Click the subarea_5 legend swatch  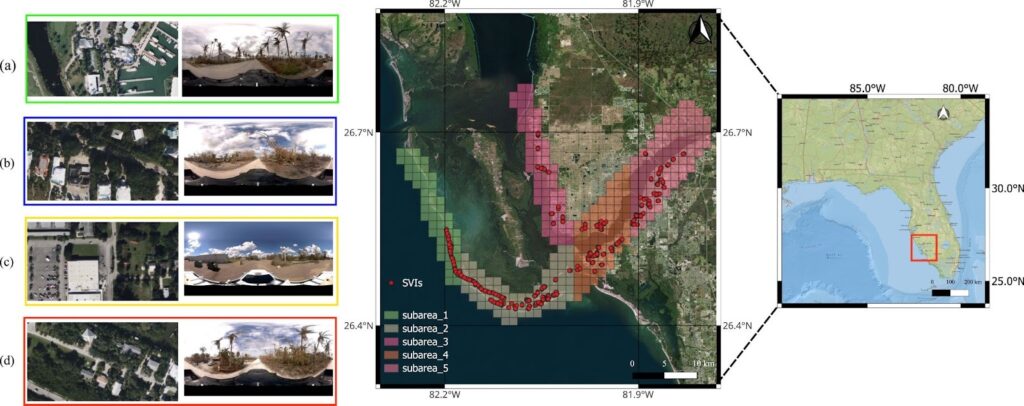(x=394, y=369)
